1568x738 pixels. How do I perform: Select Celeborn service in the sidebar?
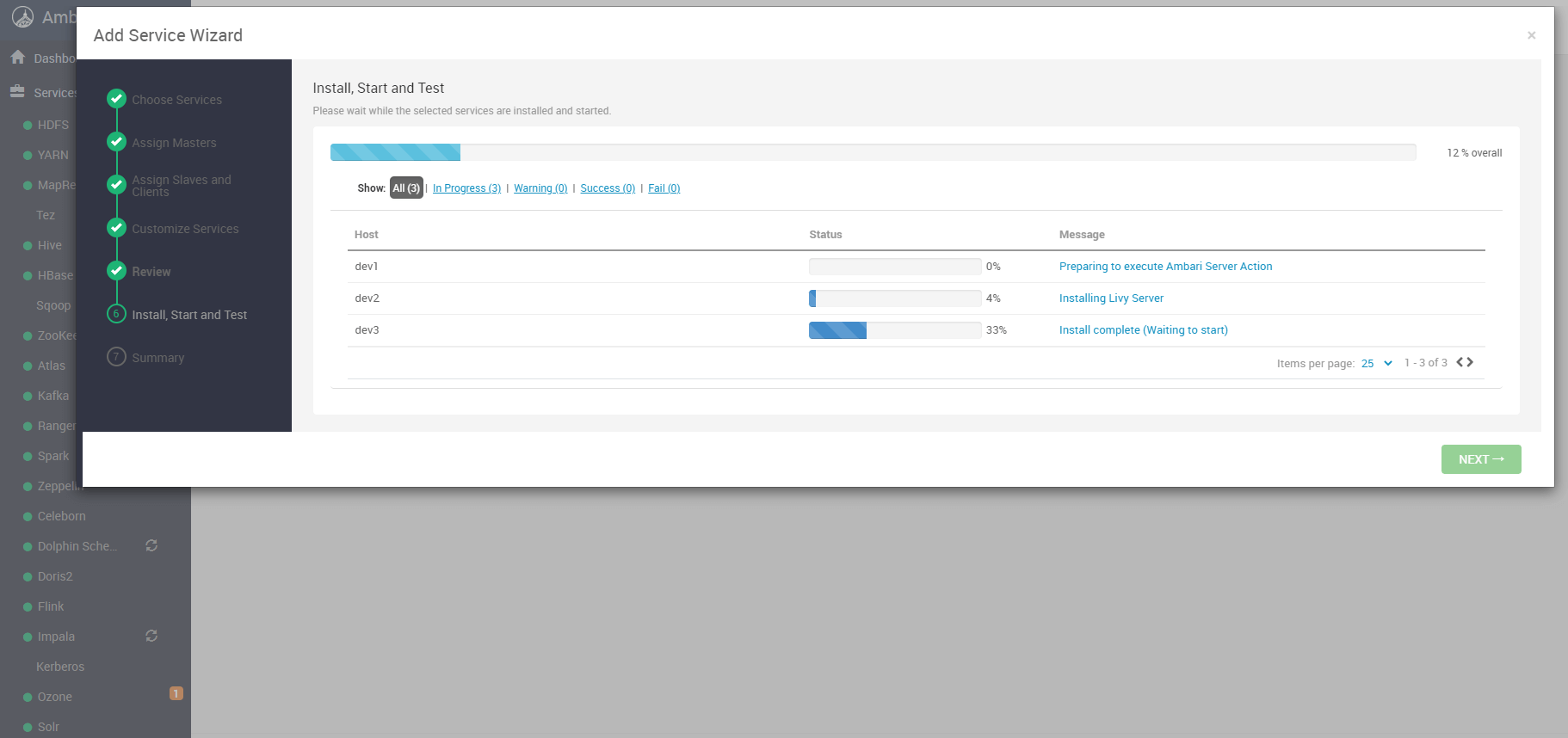coord(61,516)
